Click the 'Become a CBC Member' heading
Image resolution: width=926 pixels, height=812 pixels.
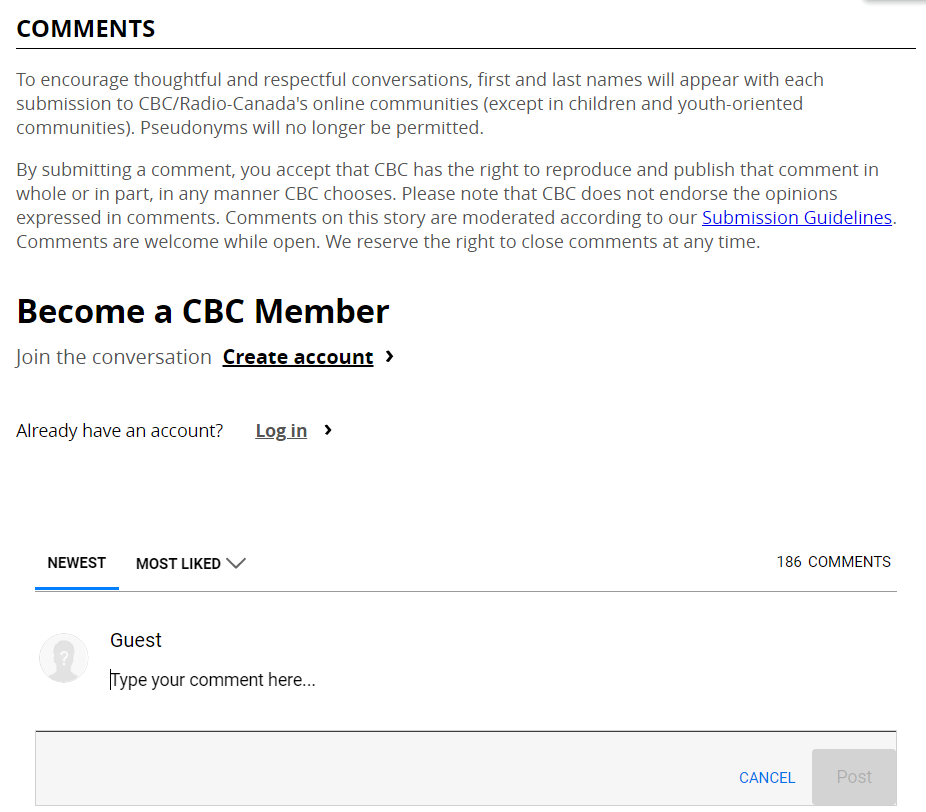point(203,311)
